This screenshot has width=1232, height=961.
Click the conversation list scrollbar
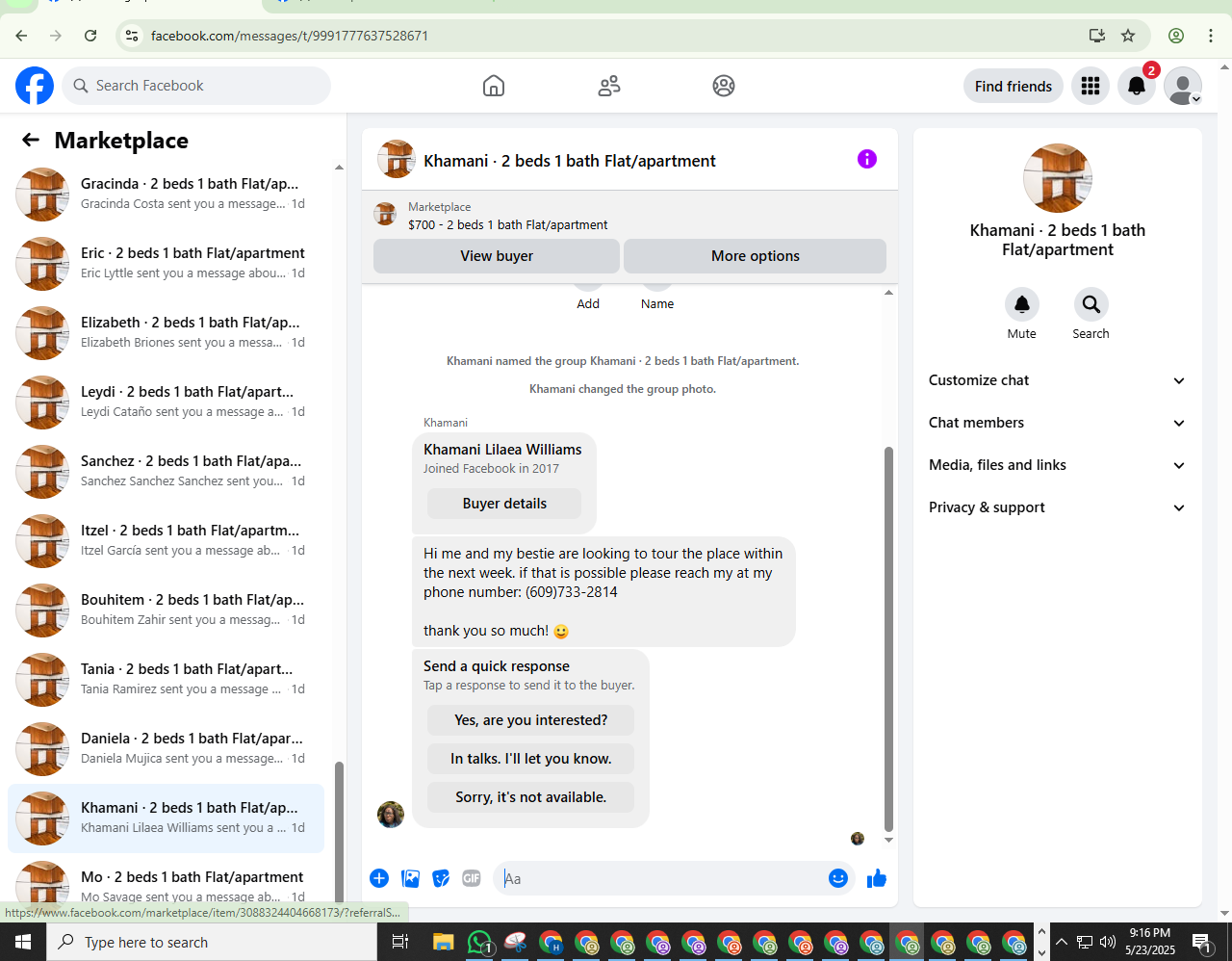[339, 833]
